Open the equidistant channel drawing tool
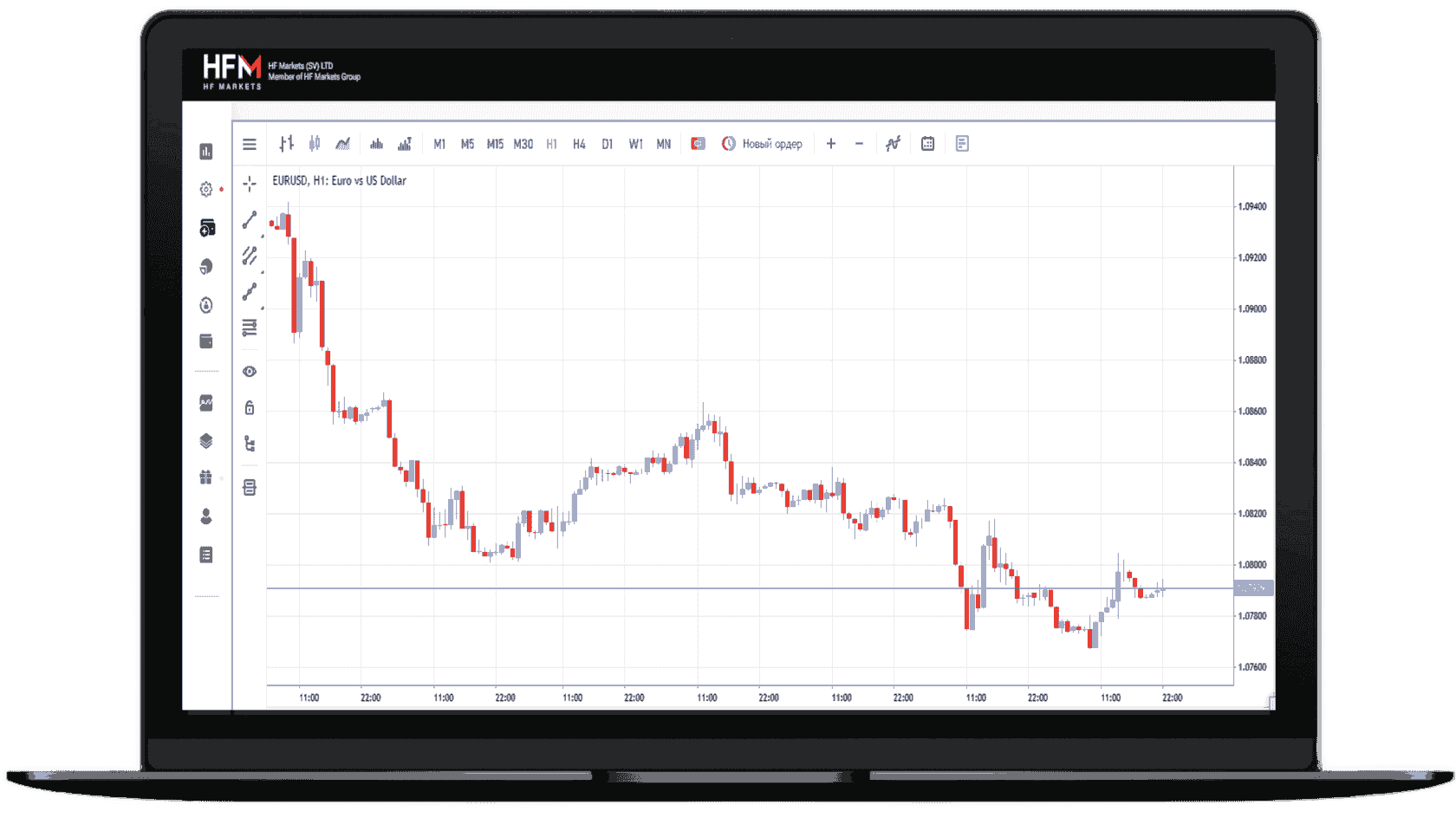The width and height of the screenshot is (1456, 818). (x=249, y=255)
